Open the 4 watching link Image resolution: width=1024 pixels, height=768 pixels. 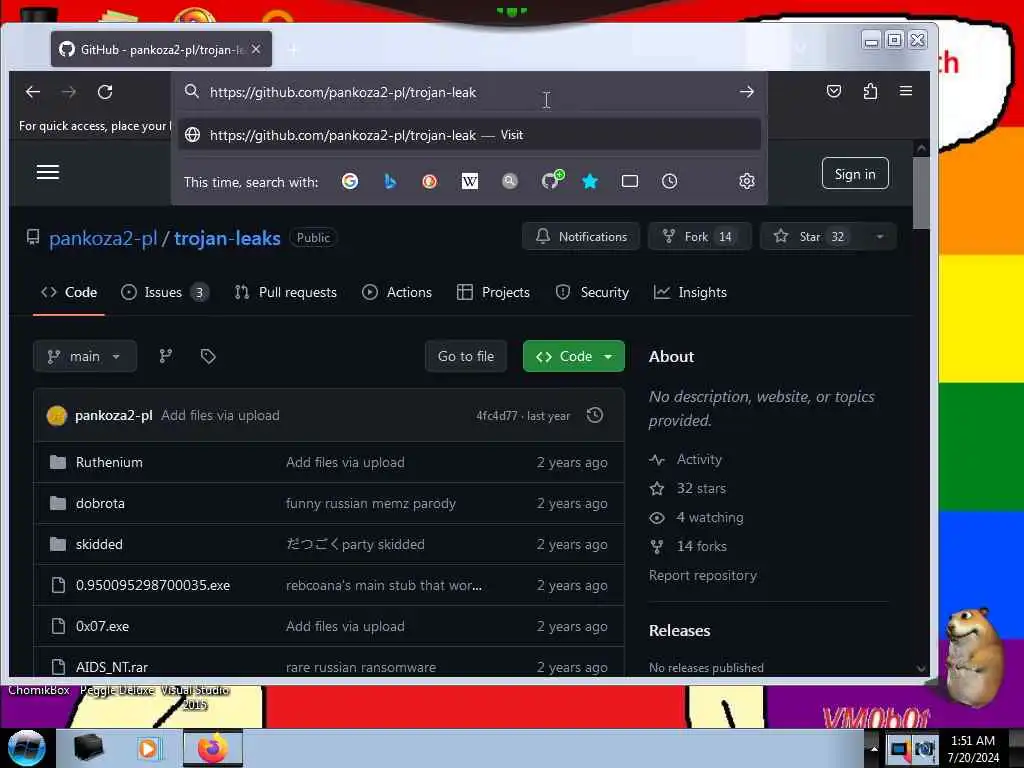[x=710, y=518]
